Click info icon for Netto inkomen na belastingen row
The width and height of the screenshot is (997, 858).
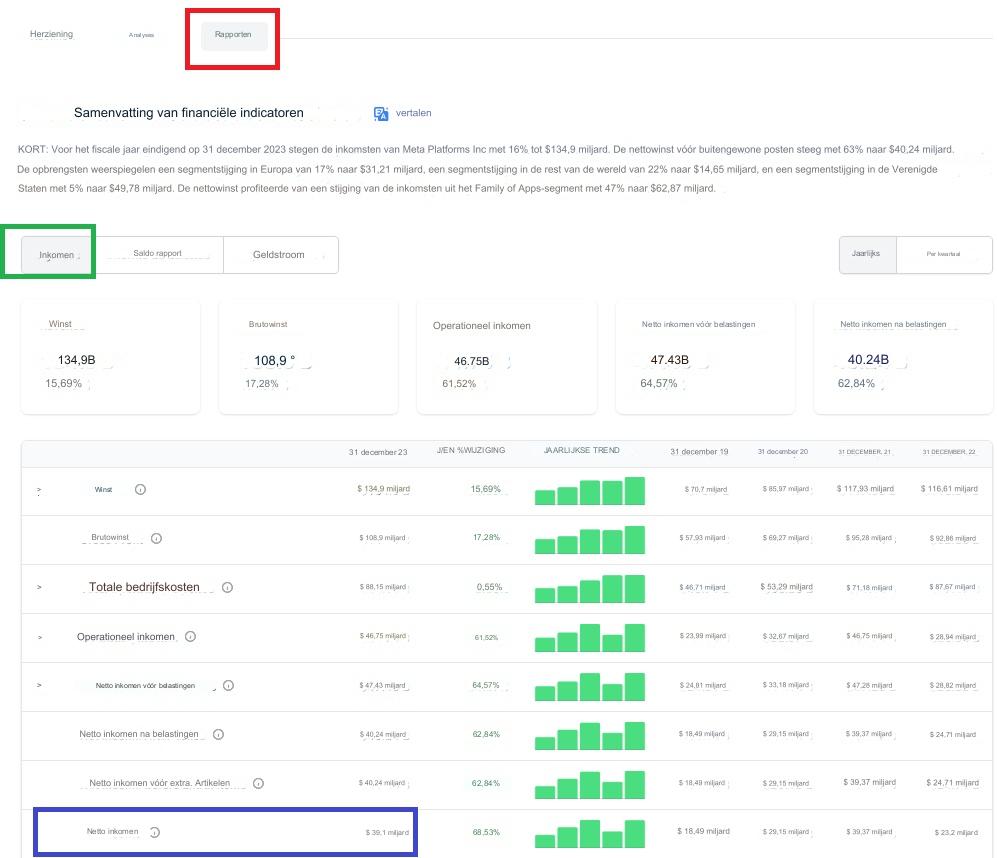(x=218, y=734)
